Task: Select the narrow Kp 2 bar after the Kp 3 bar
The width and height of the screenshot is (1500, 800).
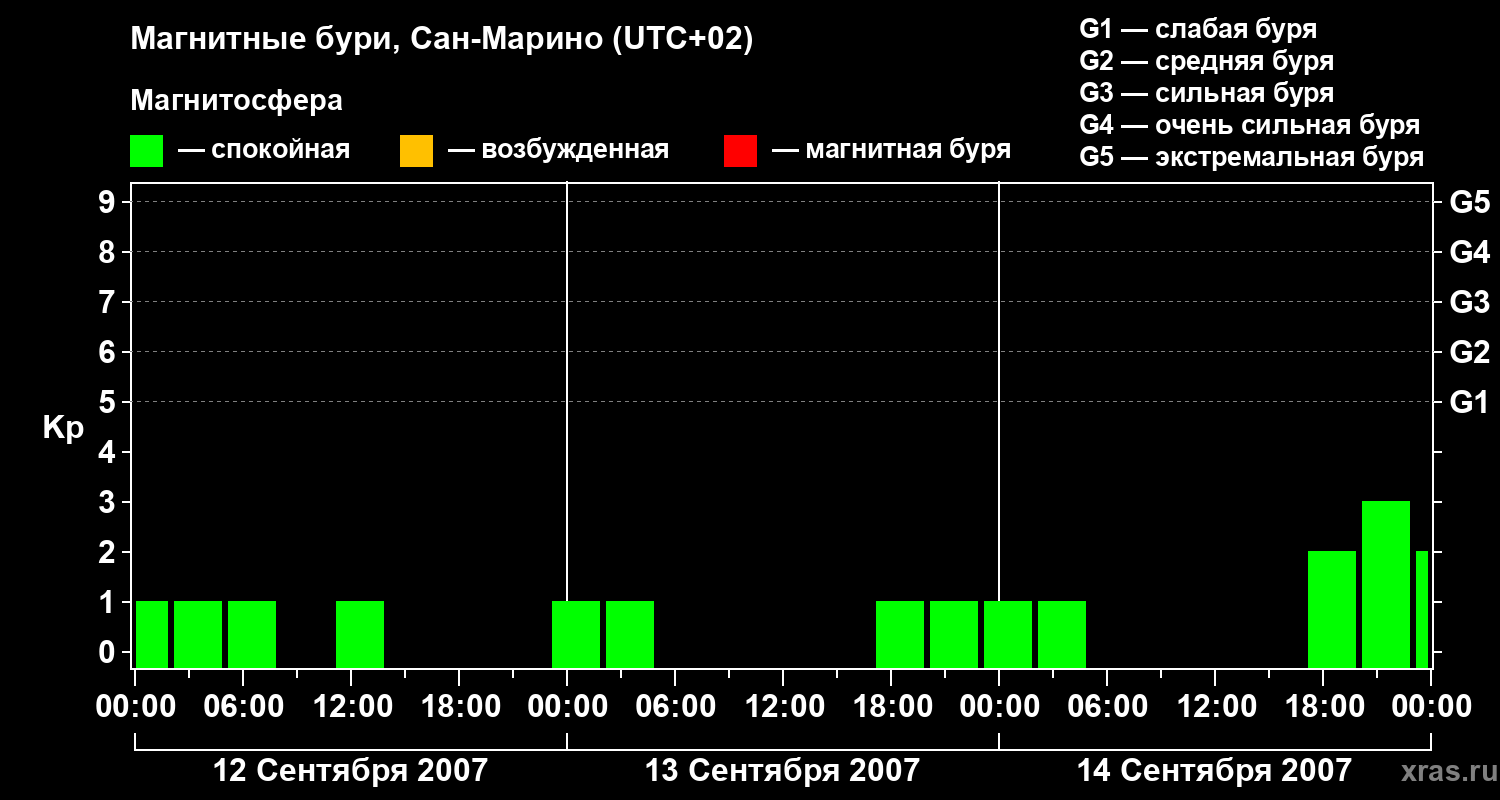Action: point(1422,609)
